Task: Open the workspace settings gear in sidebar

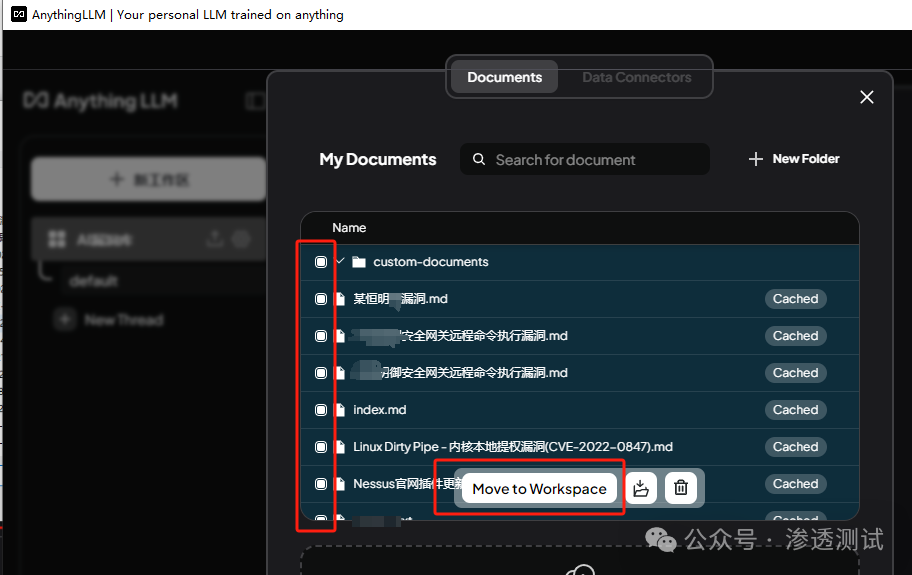Action: point(241,238)
